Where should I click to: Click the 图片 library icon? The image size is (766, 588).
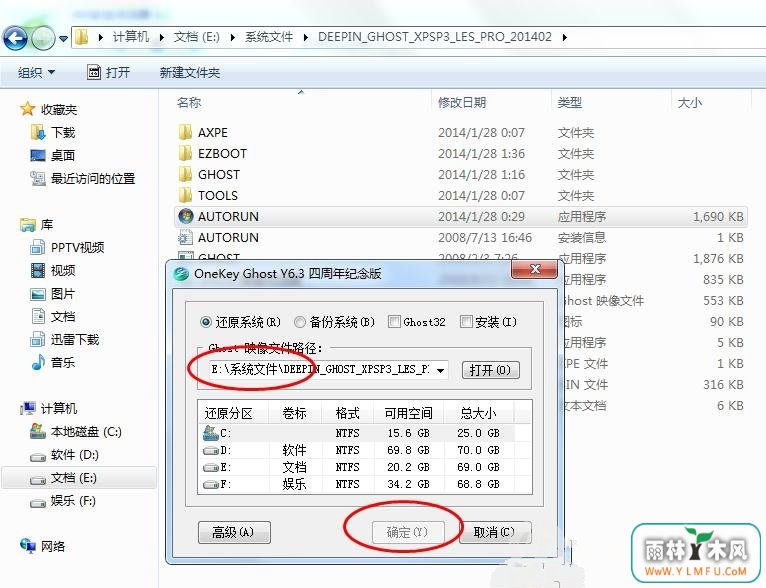pos(38,294)
